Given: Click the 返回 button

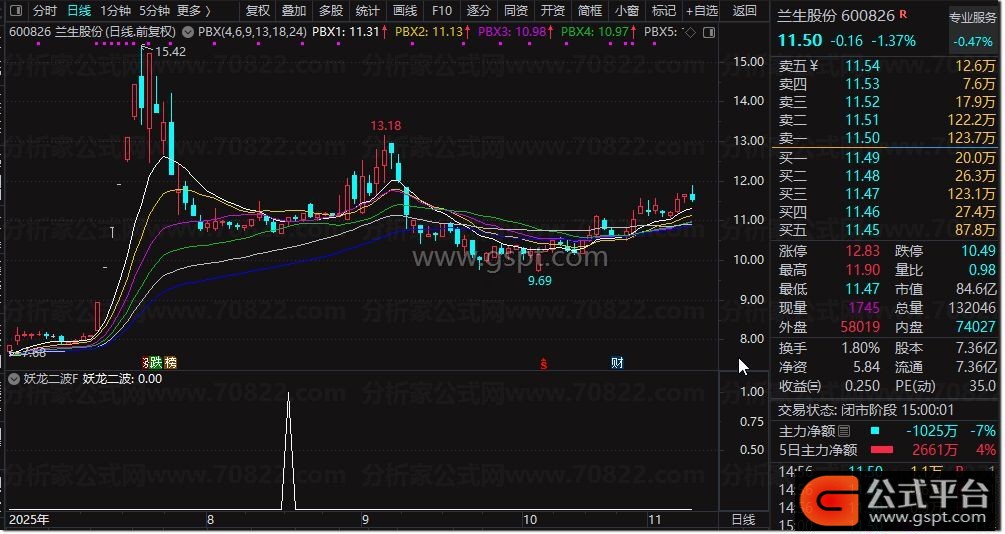Looking at the screenshot, I should [x=745, y=10].
